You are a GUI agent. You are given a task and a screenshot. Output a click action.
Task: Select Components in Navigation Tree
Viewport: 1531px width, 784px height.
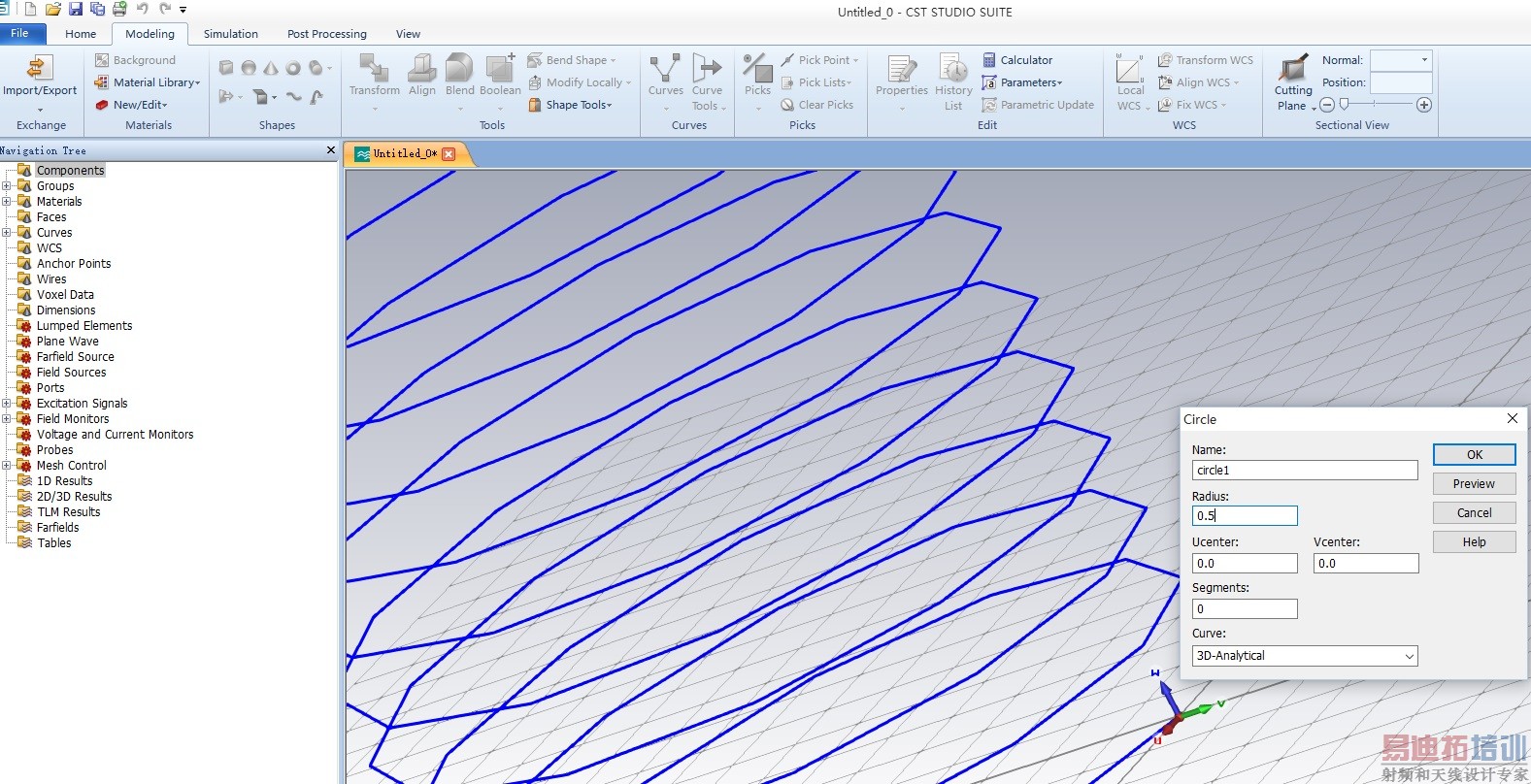point(70,171)
